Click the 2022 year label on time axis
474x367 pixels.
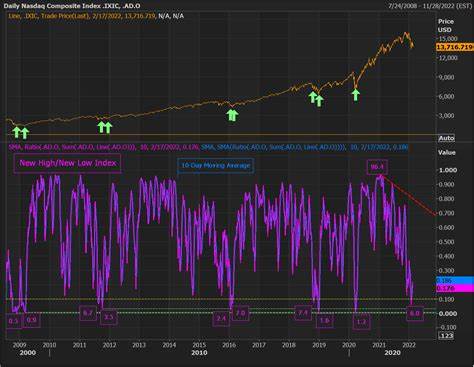tap(409, 345)
